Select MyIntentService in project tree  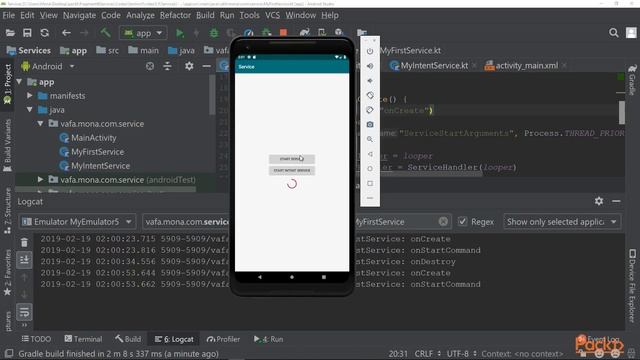pos(100,166)
